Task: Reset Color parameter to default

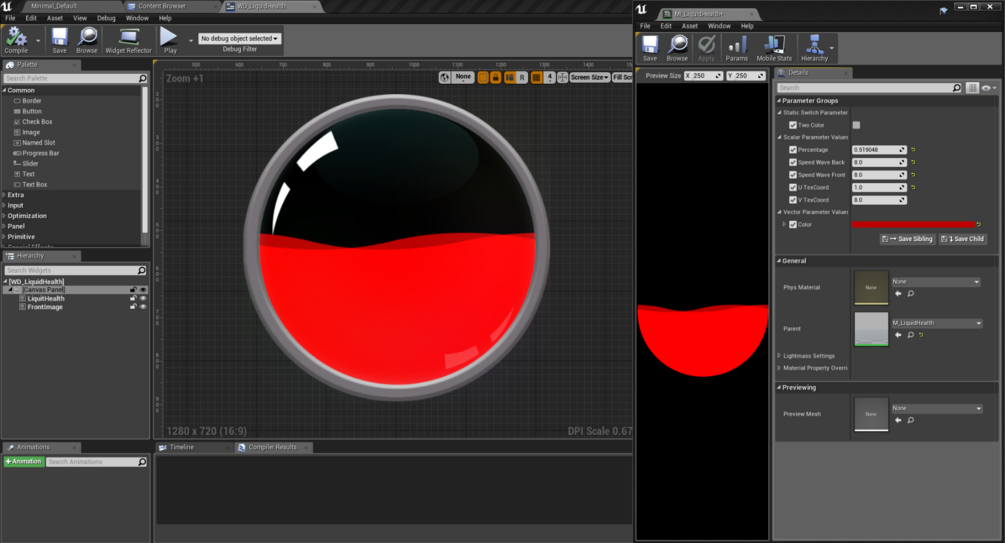Action: tap(979, 224)
